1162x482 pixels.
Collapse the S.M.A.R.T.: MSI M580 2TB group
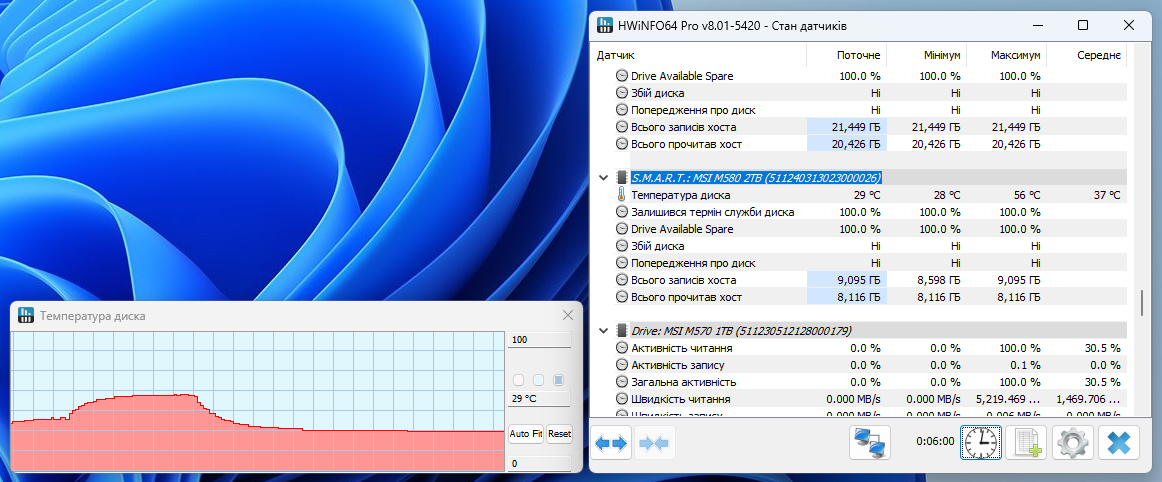point(602,178)
